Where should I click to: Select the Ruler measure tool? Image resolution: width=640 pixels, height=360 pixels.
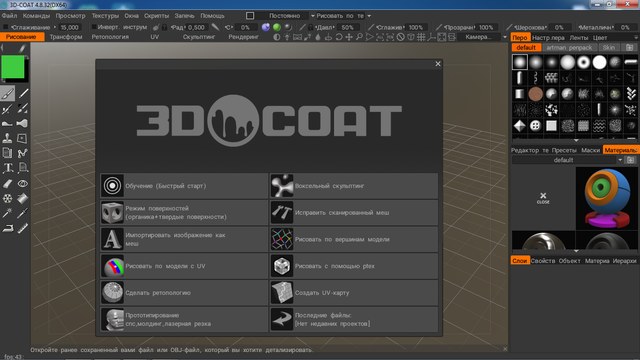point(22,228)
